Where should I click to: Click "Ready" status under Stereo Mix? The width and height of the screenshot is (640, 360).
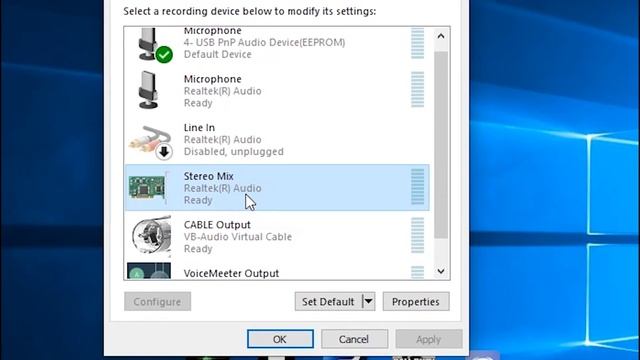198,200
